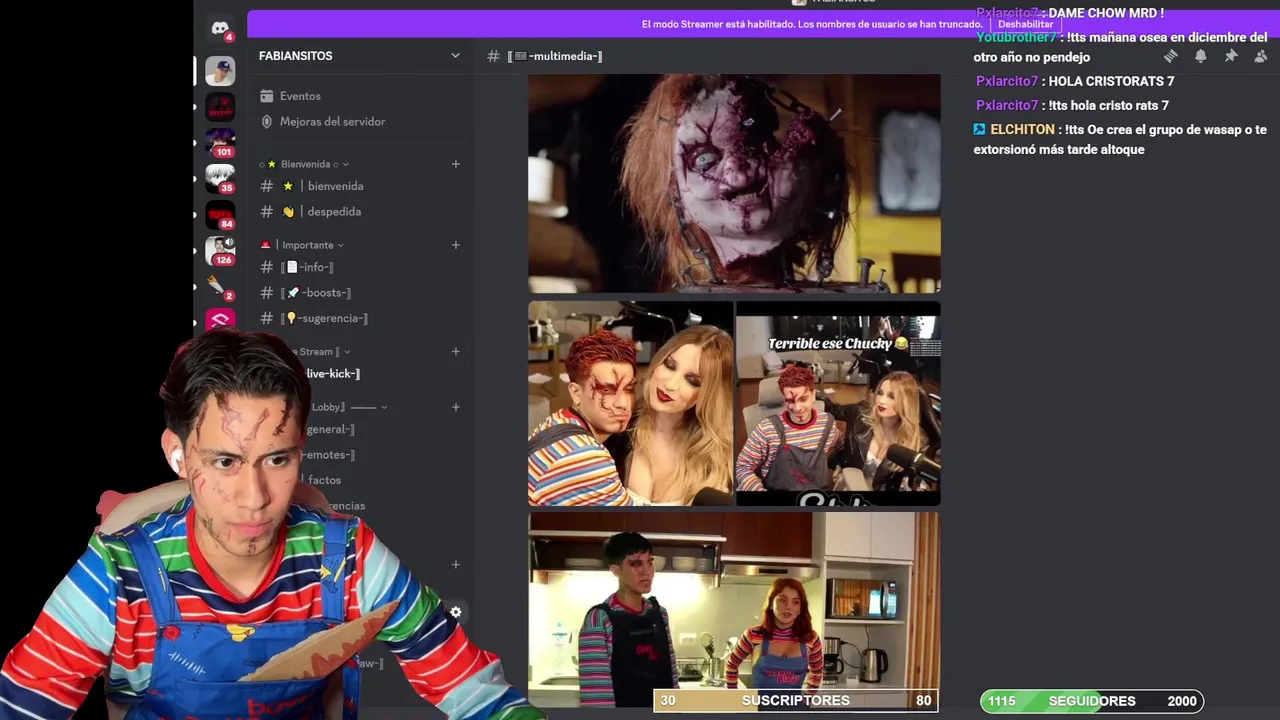
Task: Open the server showing the 2 badge
Action: pos(220,286)
